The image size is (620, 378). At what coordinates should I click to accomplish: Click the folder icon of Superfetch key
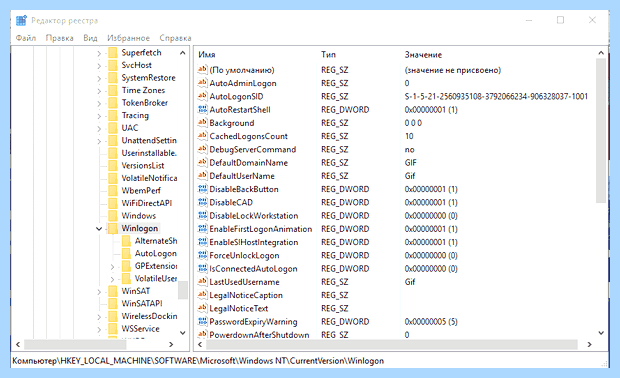click(x=113, y=52)
